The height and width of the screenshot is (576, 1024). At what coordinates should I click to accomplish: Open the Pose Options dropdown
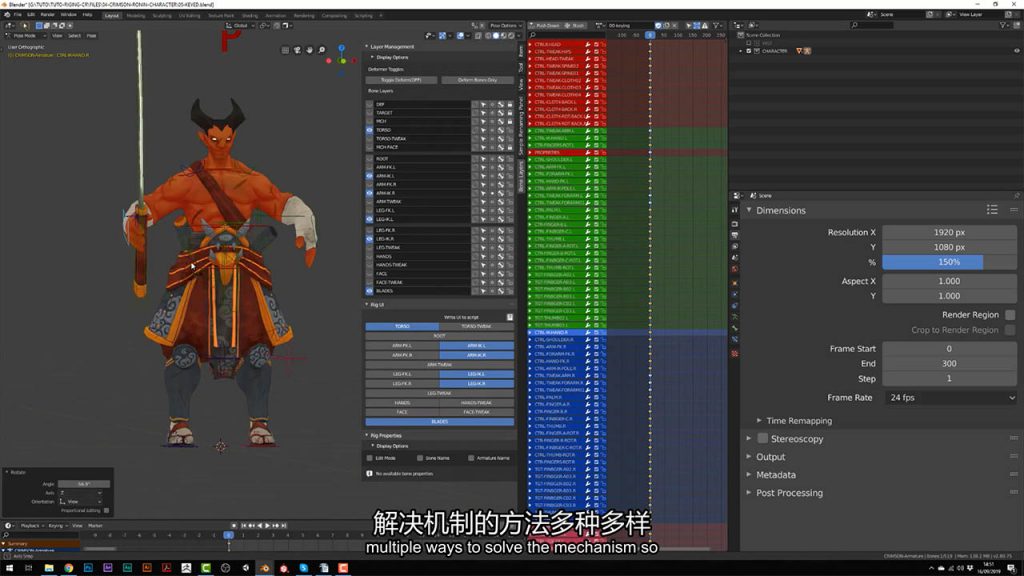[x=504, y=25]
